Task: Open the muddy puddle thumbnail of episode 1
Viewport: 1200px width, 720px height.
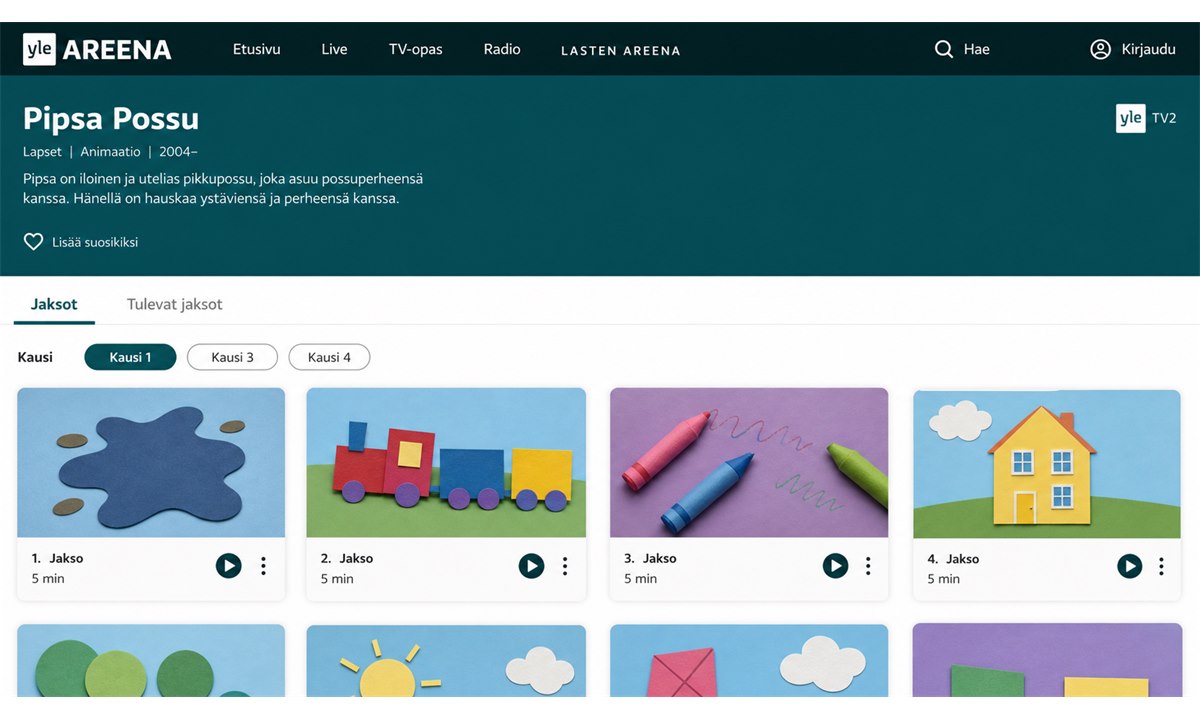Action: [x=151, y=463]
